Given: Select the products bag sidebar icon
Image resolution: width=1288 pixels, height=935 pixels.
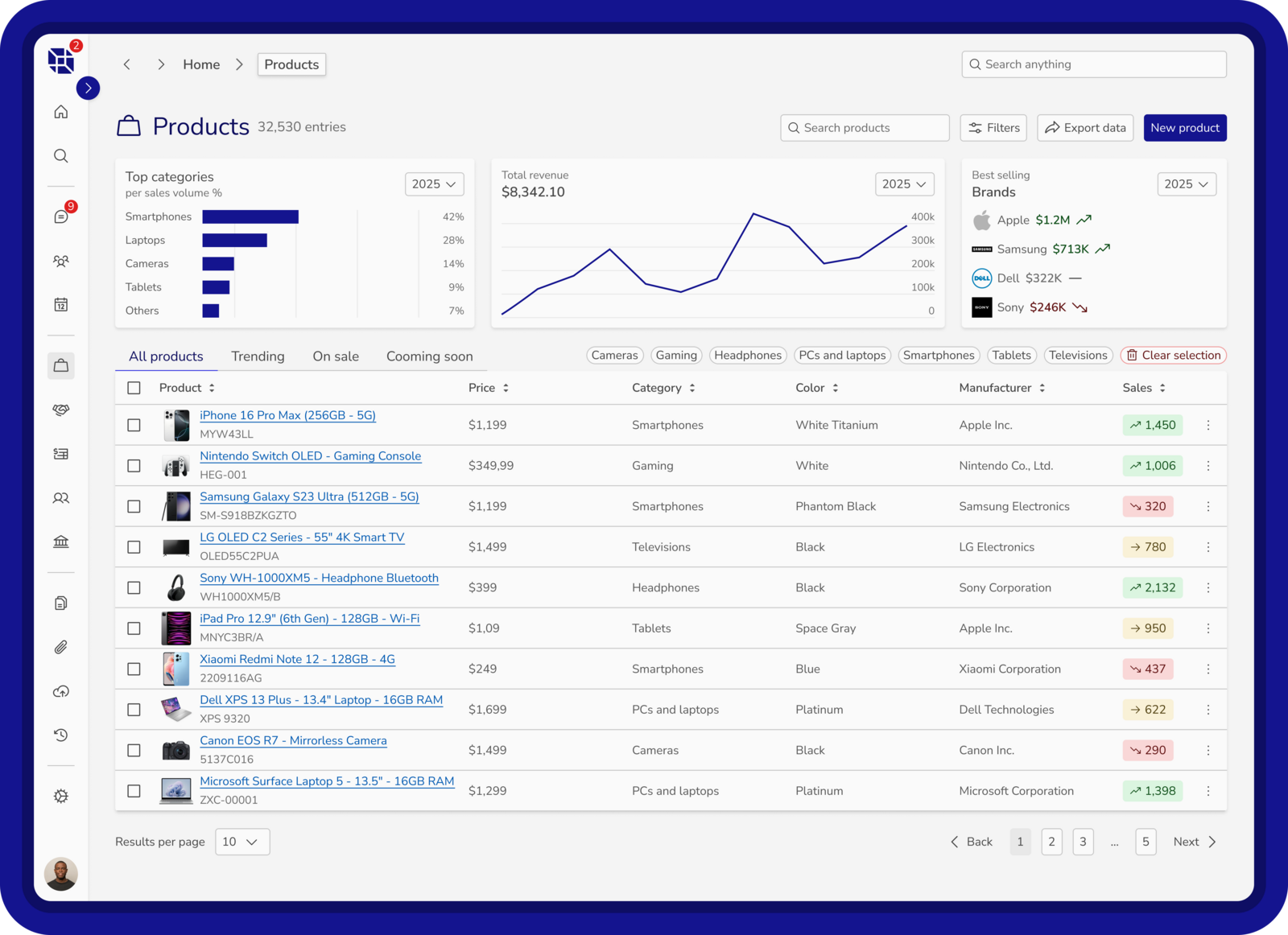Looking at the screenshot, I should pos(61,365).
